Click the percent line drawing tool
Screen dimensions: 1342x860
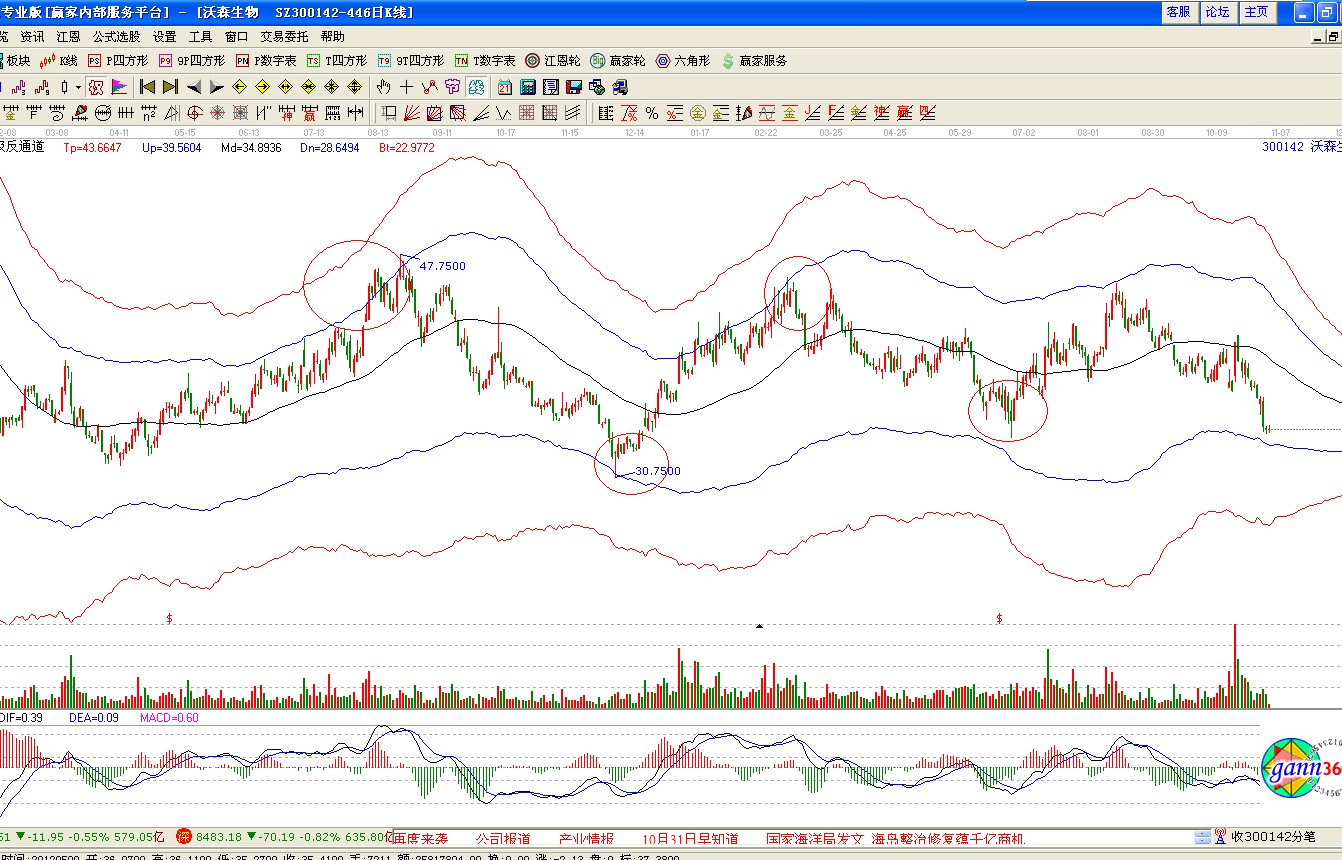tap(651, 112)
